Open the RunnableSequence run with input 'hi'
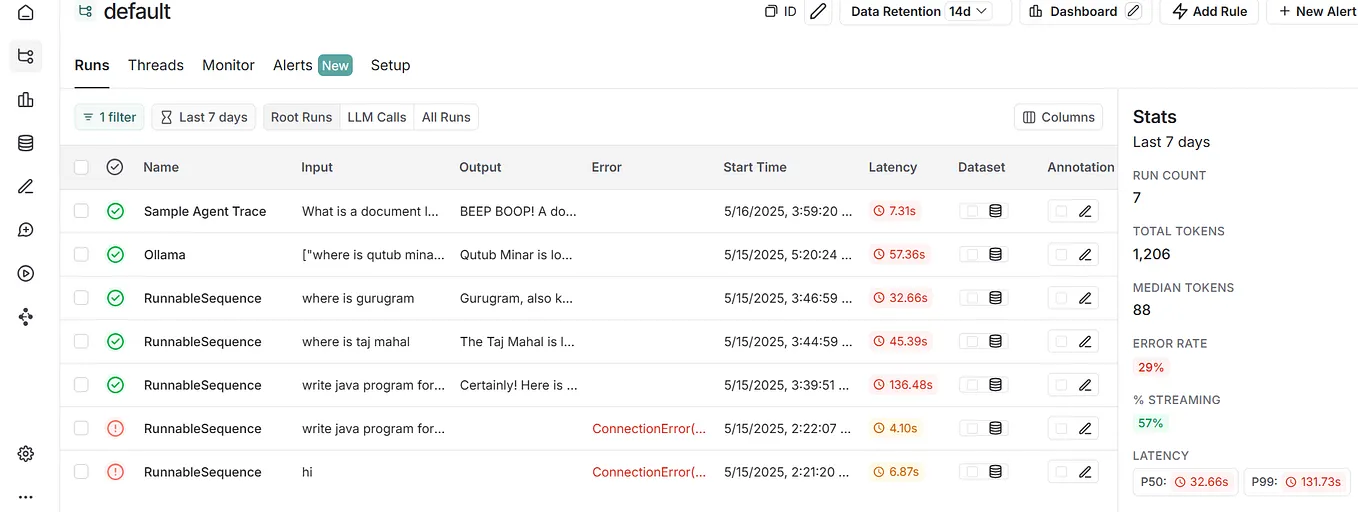1358x512 pixels. click(203, 472)
